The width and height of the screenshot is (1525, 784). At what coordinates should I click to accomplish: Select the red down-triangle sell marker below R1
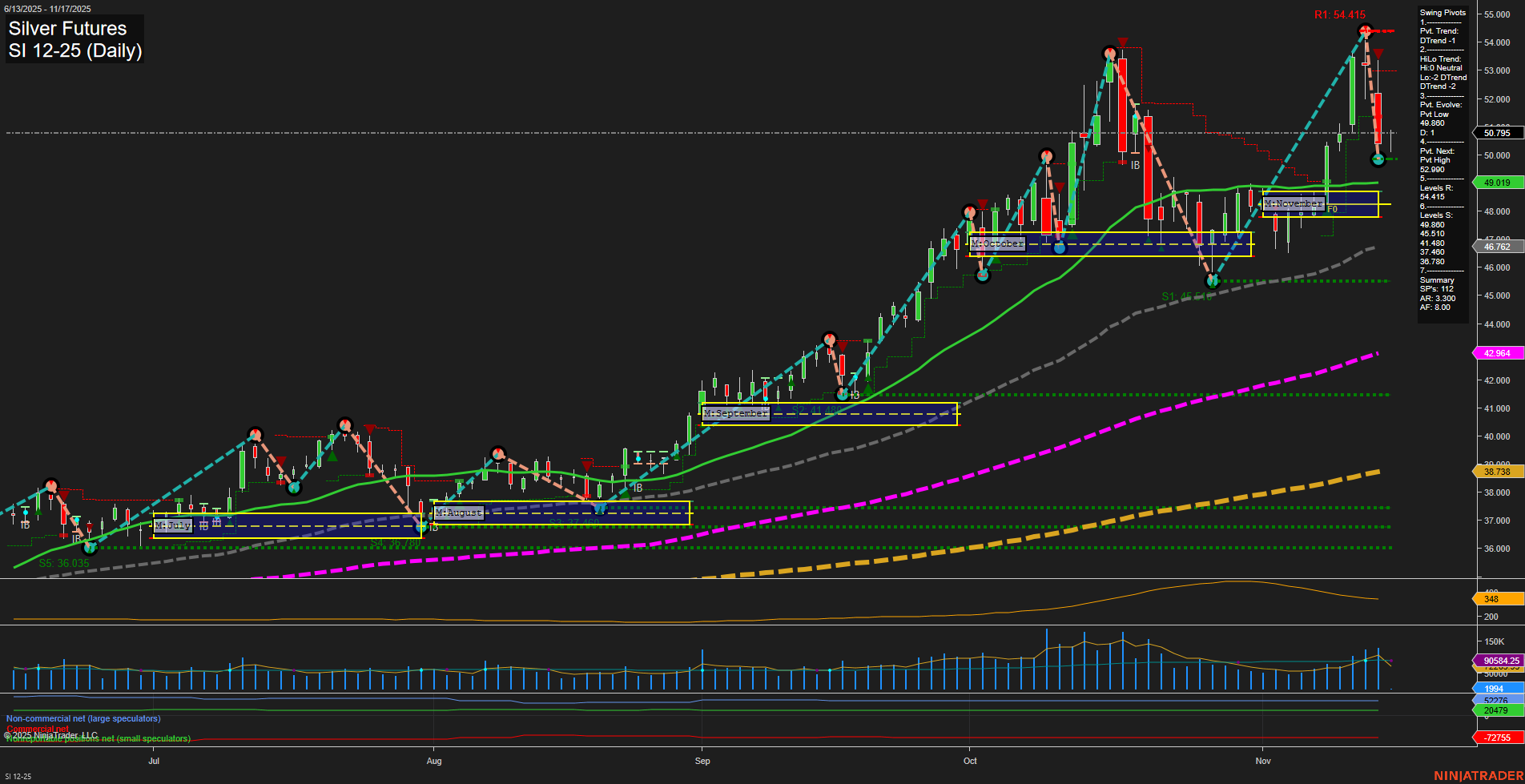[1378, 54]
